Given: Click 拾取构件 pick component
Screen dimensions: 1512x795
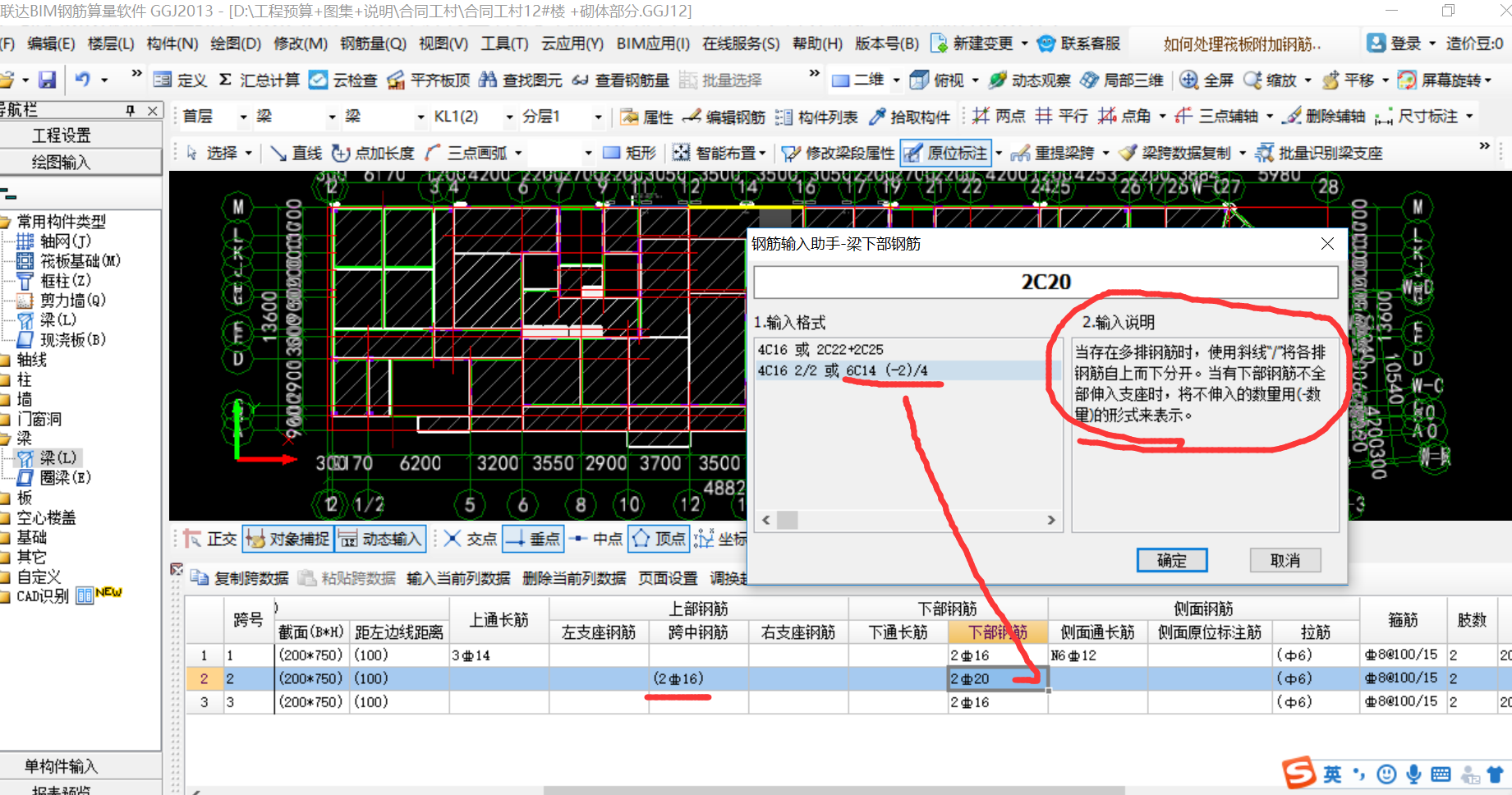Looking at the screenshot, I should click(x=909, y=117).
